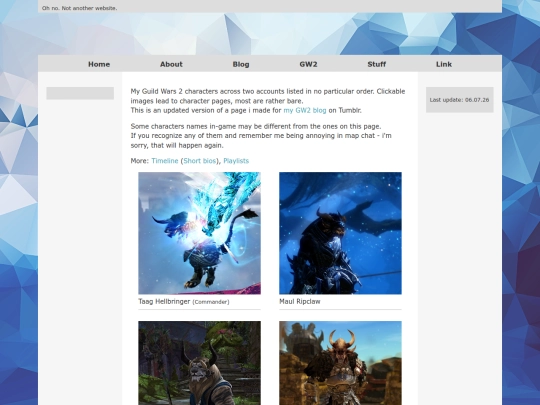Open the charr in jungle ruins thumbnail
Image resolution: width=540 pixels, height=405 pixels.
[x=199, y=363]
